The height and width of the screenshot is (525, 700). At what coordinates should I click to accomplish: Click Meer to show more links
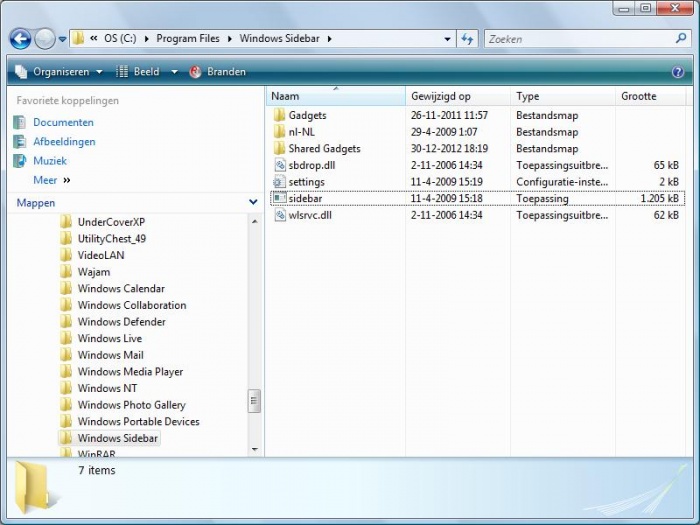(x=45, y=180)
